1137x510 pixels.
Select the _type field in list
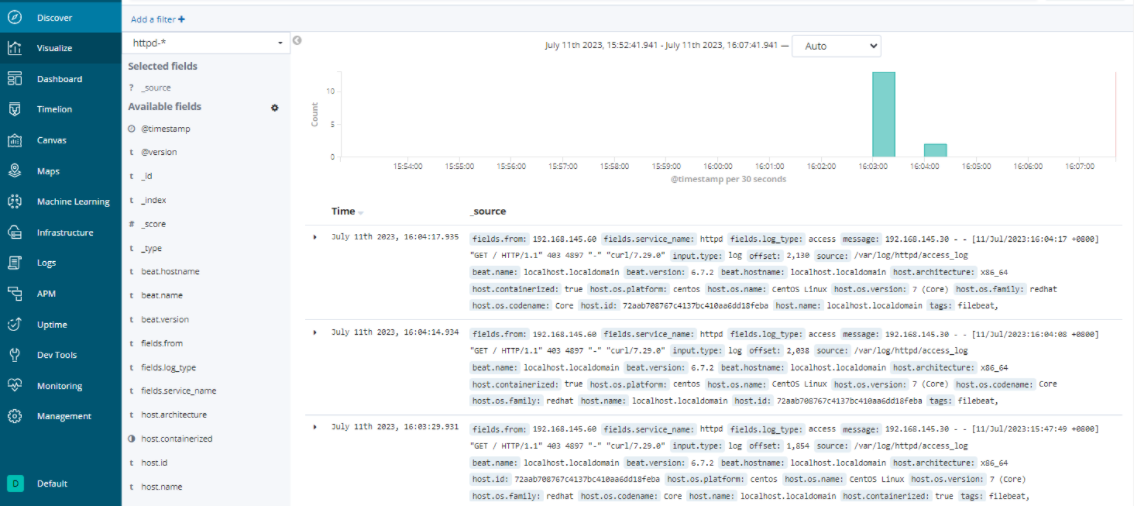click(x=152, y=248)
